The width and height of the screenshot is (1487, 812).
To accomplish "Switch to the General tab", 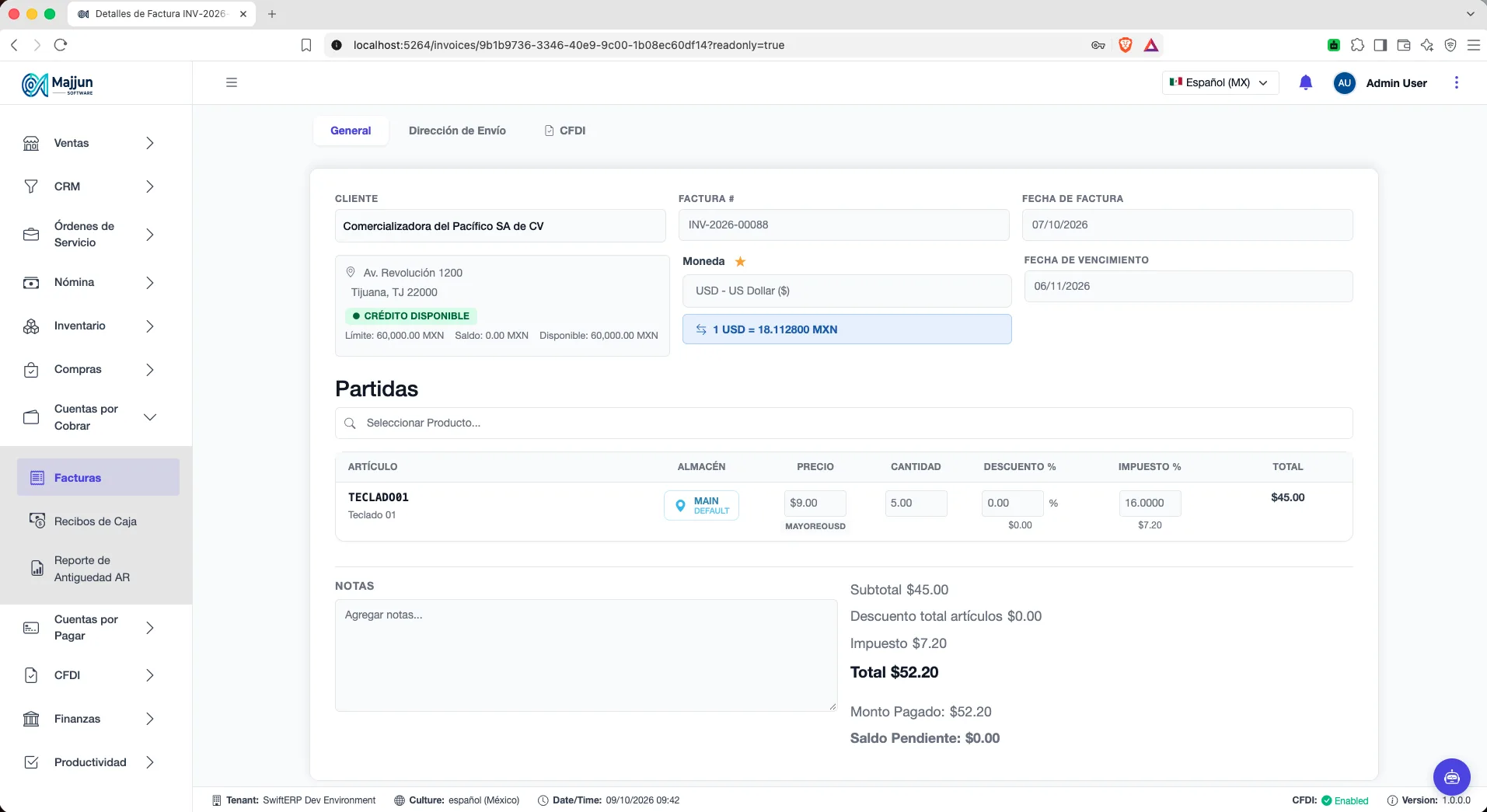I will point(351,131).
